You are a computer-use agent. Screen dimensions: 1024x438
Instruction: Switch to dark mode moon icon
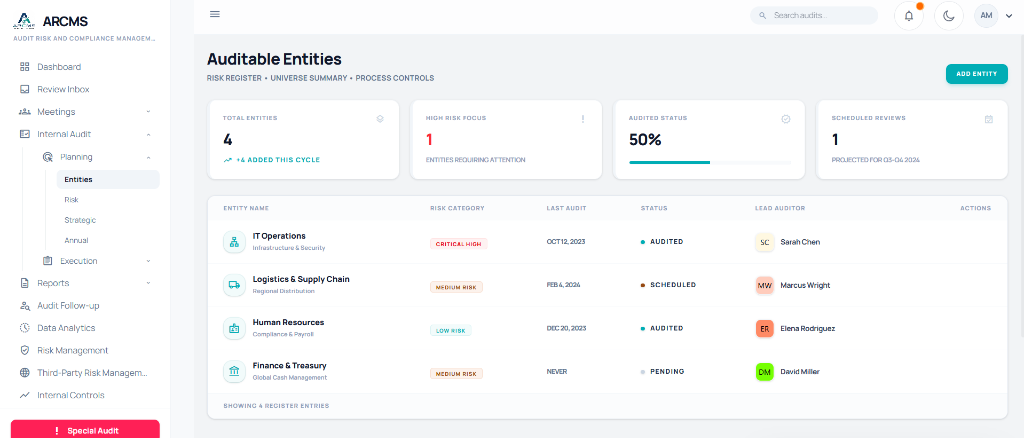point(949,16)
